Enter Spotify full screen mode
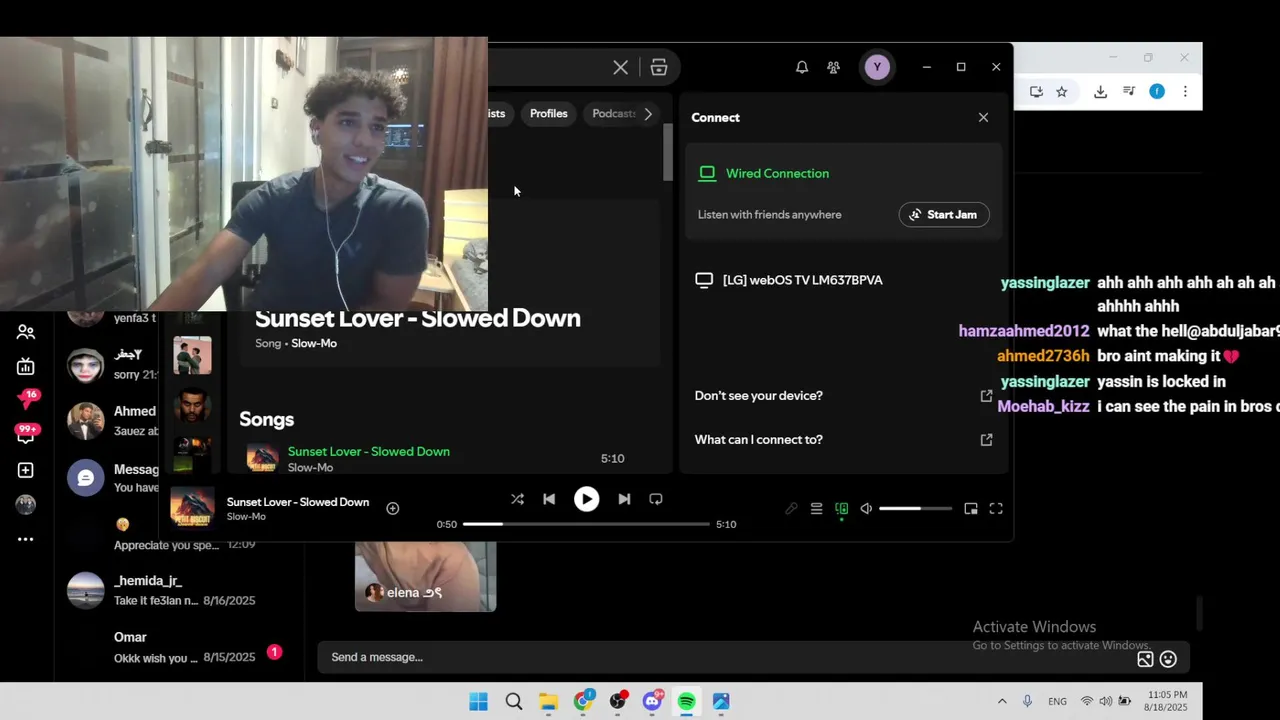This screenshot has height=720, width=1280. (x=996, y=509)
